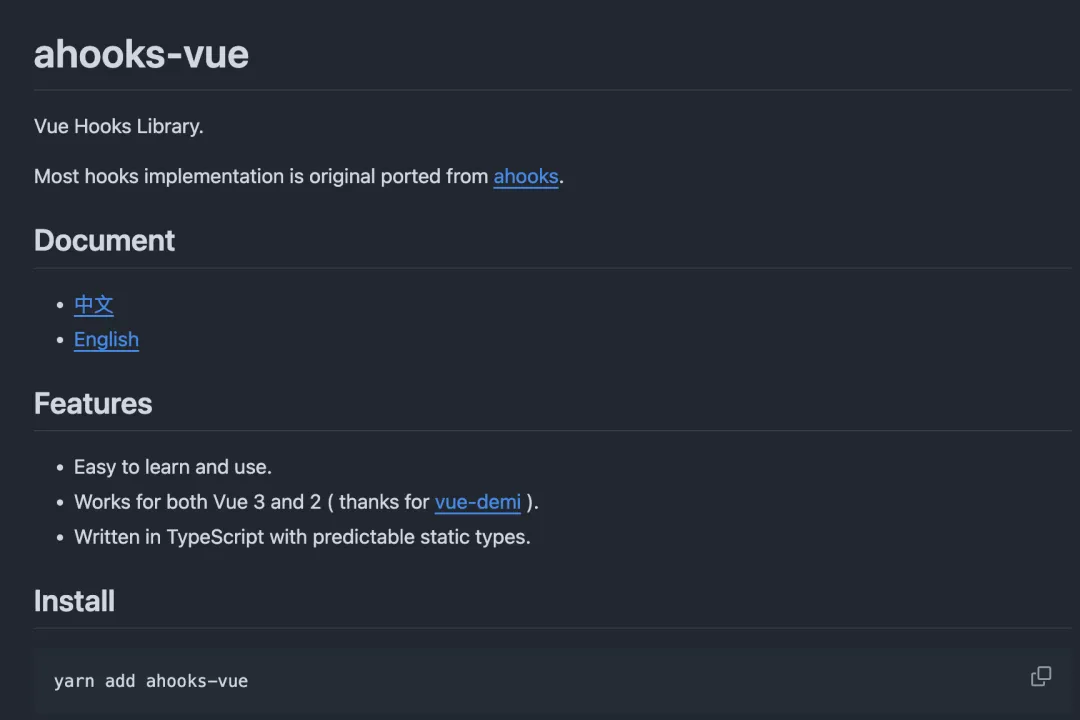The image size is (1080, 720).
Task: Click the Features section heading
Action: point(93,403)
